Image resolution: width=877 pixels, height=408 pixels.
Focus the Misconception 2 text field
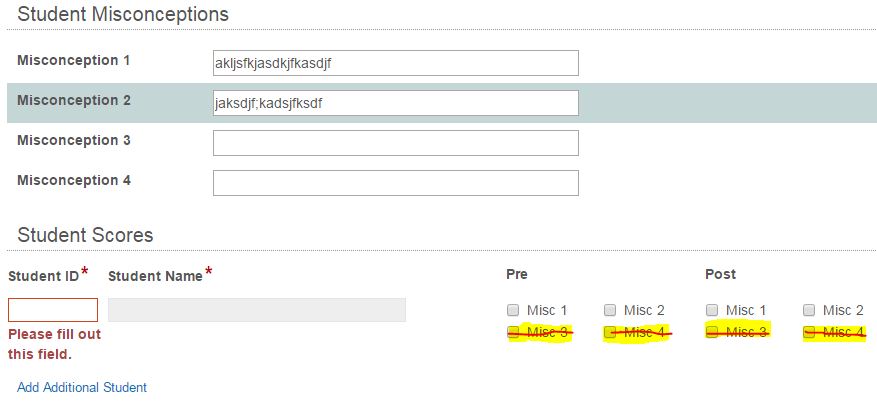[395, 103]
